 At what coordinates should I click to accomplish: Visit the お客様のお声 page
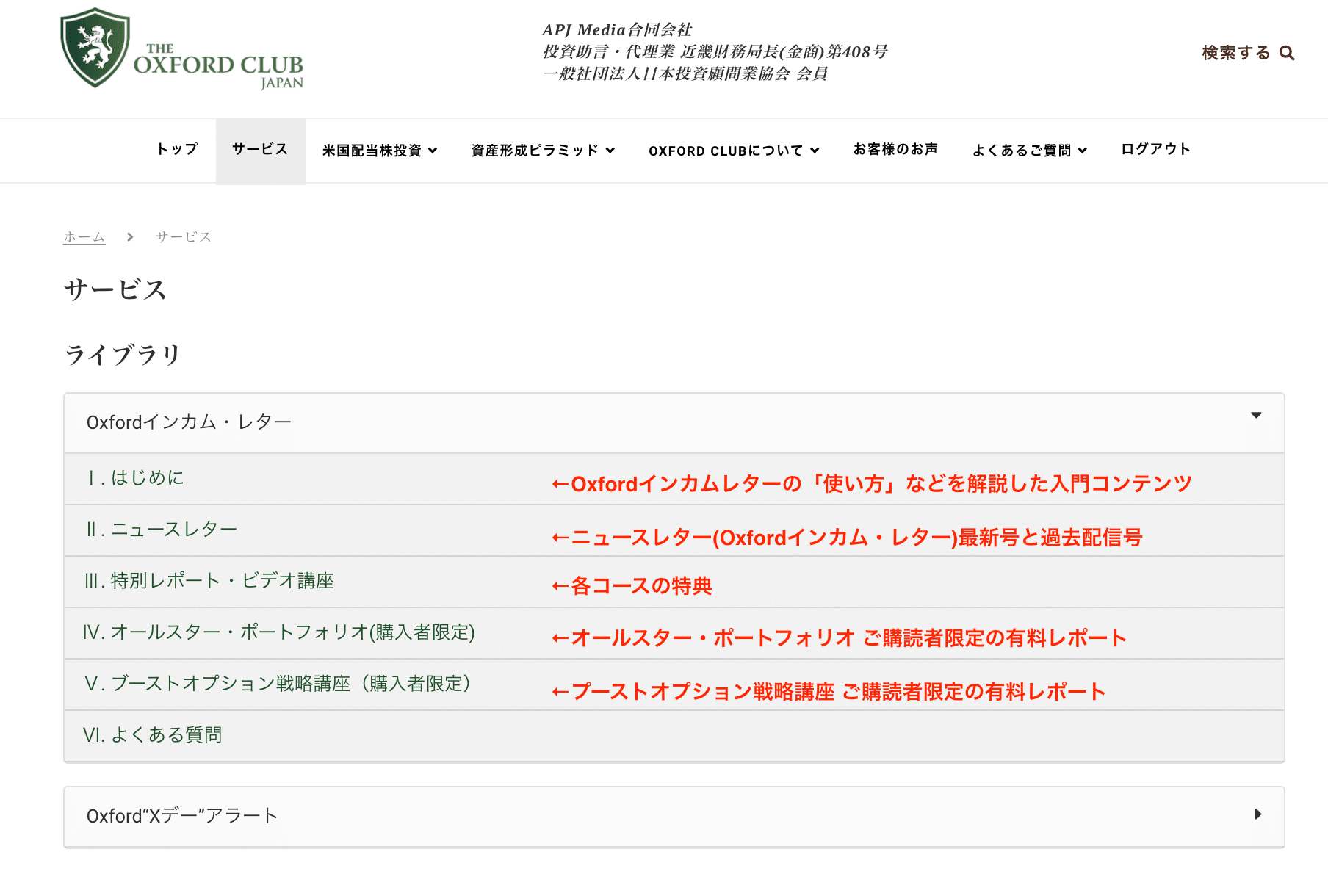[x=895, y=149]
